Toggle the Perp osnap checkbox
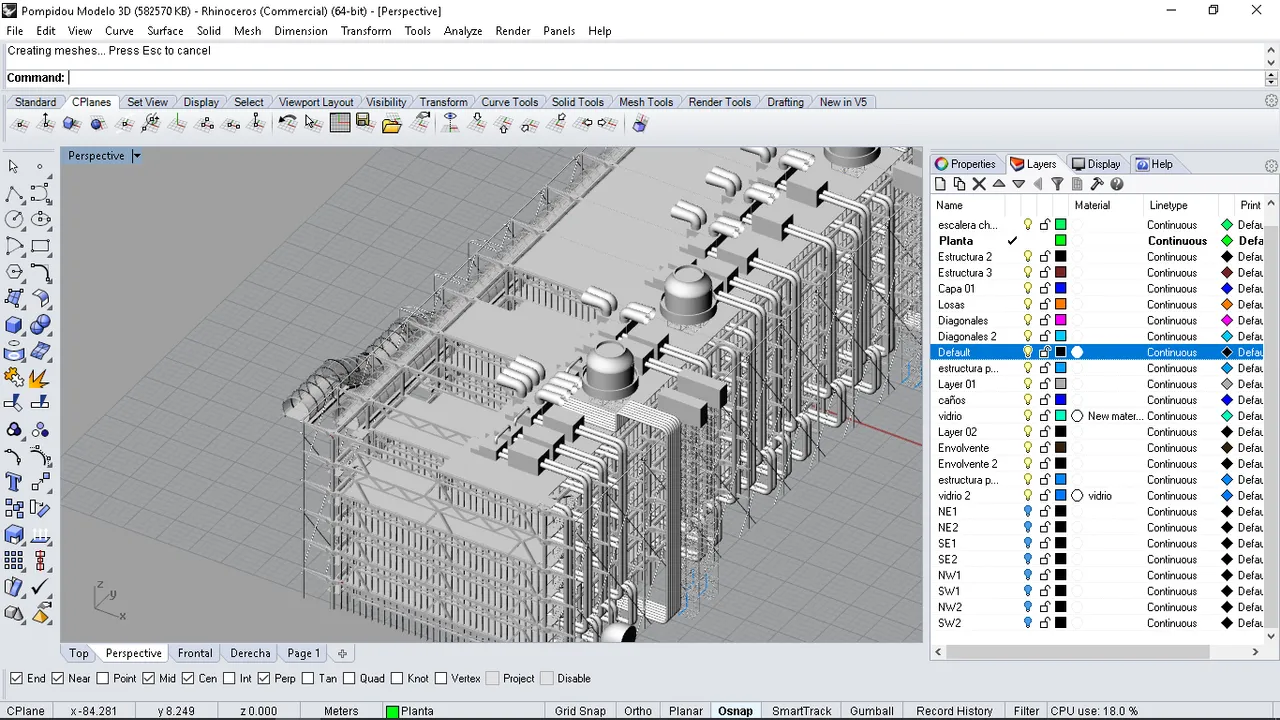 (x=264, y=678)
